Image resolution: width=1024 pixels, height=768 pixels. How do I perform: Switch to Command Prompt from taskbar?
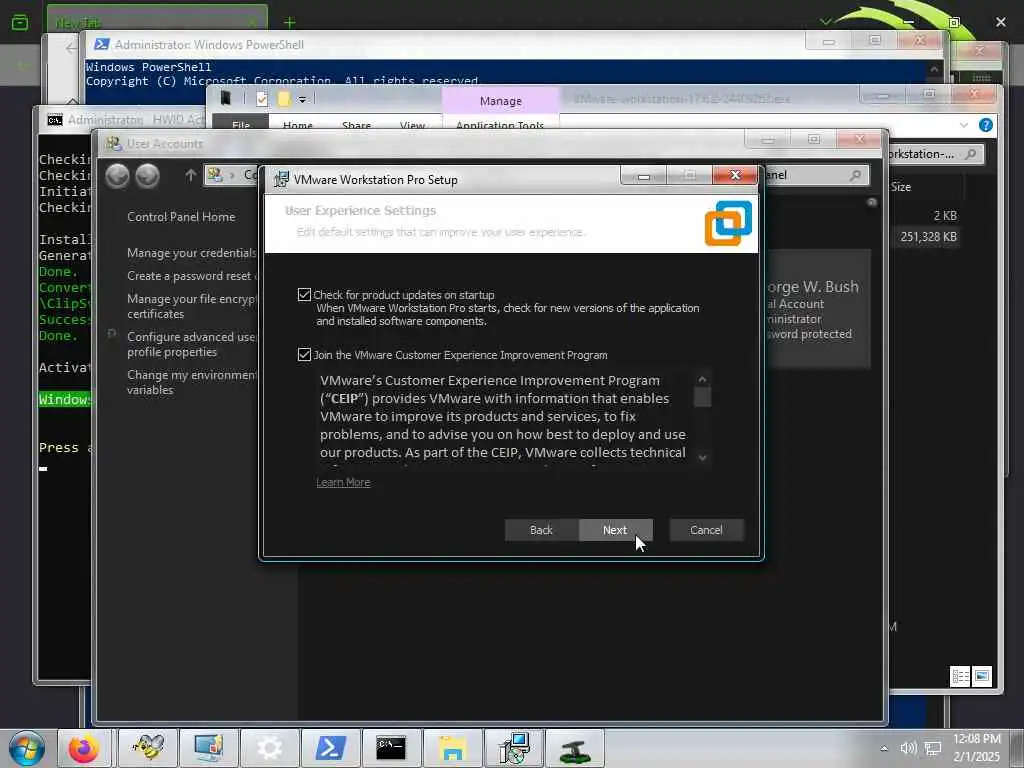click(391, 748)
